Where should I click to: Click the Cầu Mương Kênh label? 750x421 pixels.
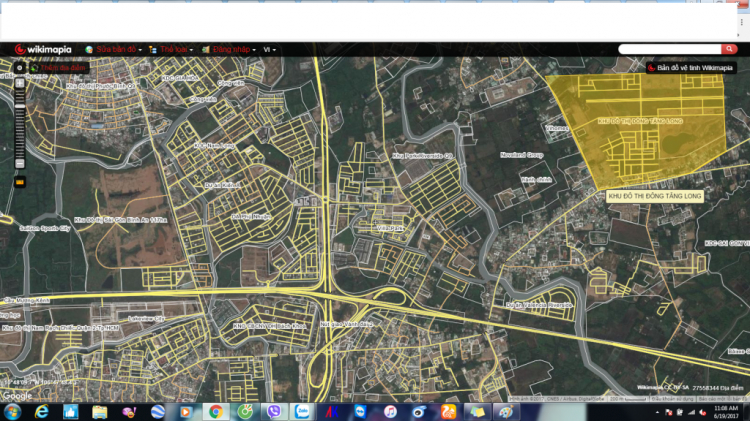[27, 300]
